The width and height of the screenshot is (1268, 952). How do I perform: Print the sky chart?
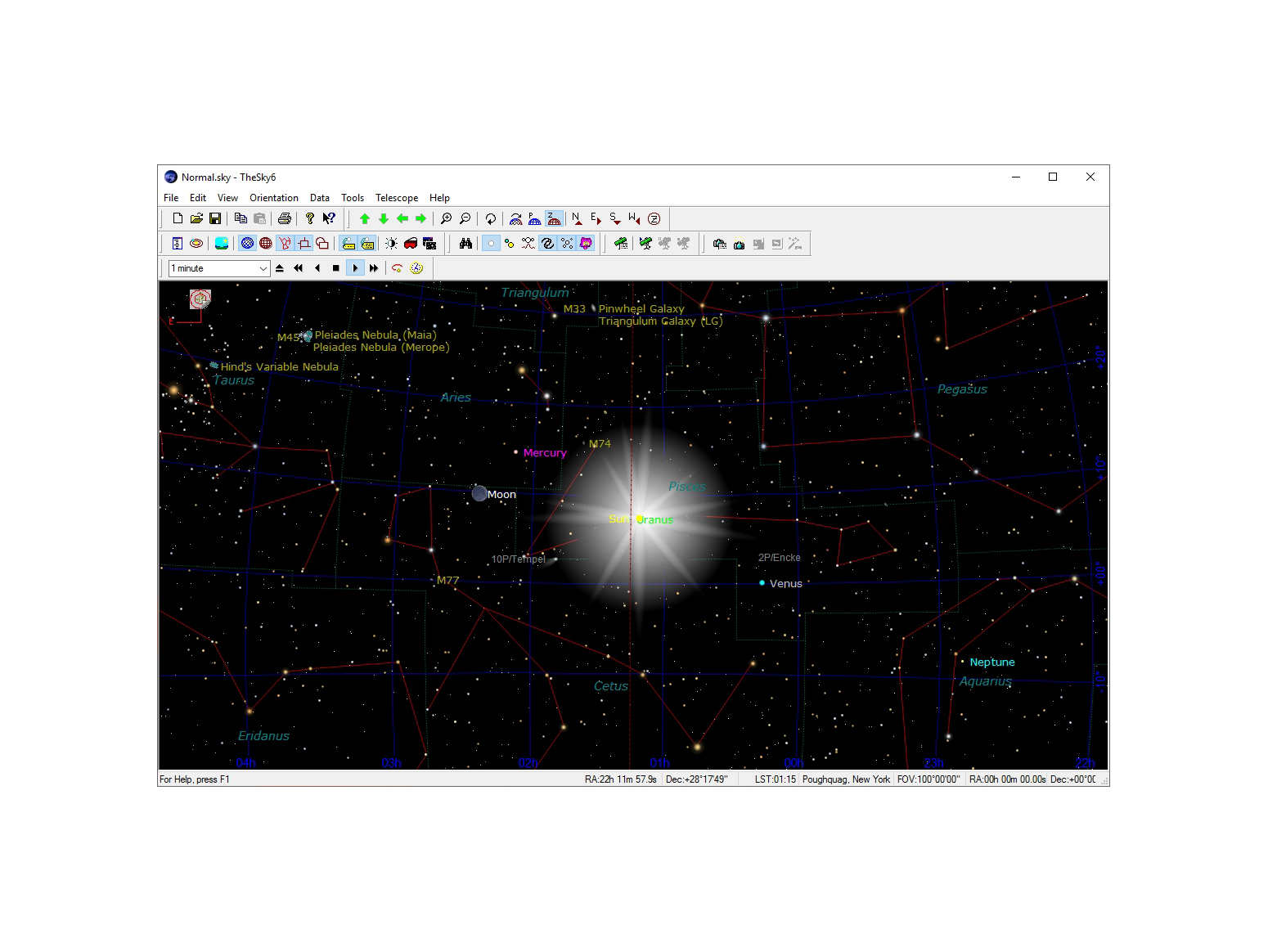tap(285, 218)
